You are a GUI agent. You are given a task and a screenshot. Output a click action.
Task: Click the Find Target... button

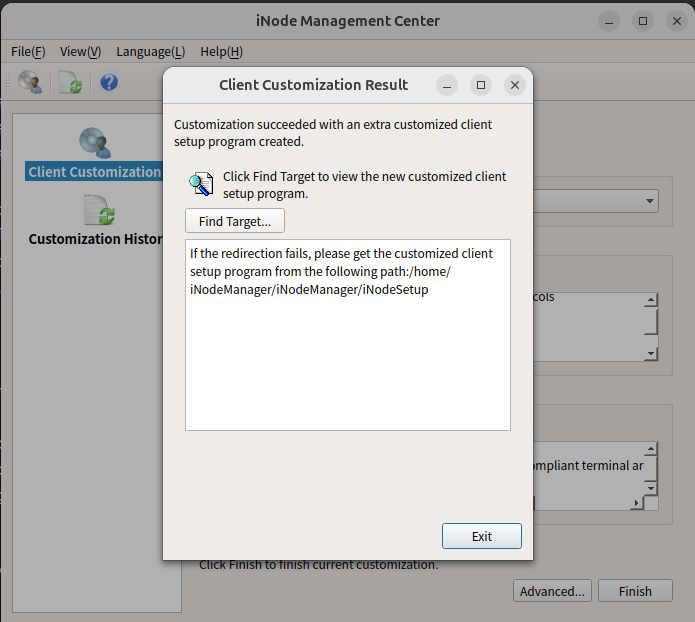coord(235,221)
